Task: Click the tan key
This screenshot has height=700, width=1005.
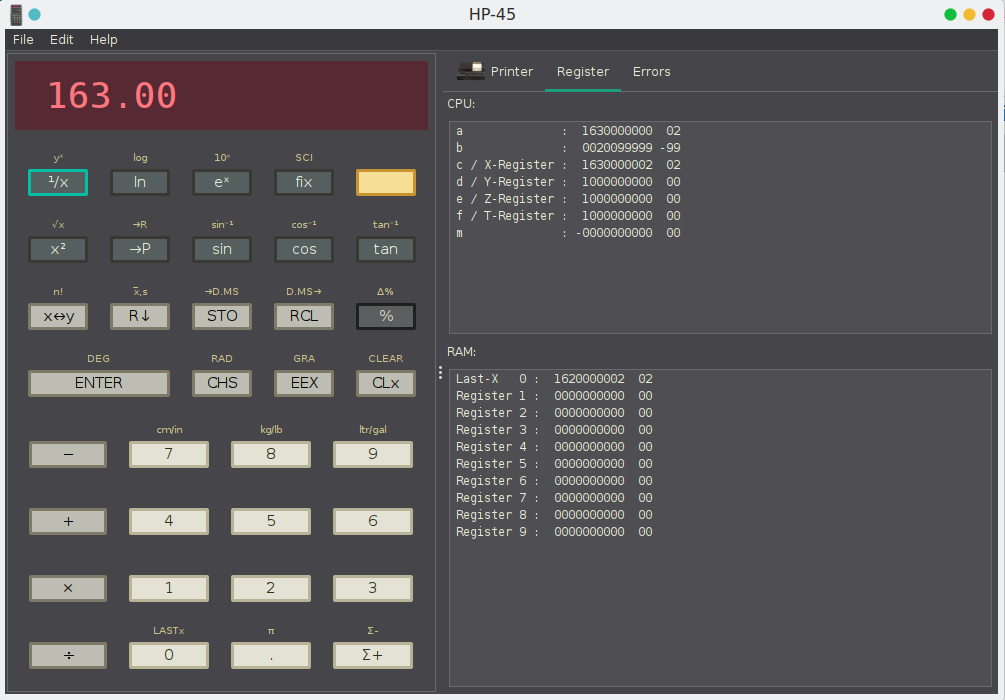Action: (x=386, y=249)
